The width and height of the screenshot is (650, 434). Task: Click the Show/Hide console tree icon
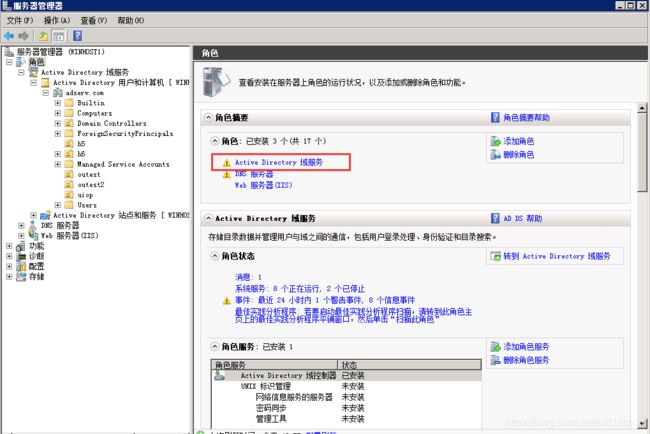pyautogui.click(x=59, y=36)
